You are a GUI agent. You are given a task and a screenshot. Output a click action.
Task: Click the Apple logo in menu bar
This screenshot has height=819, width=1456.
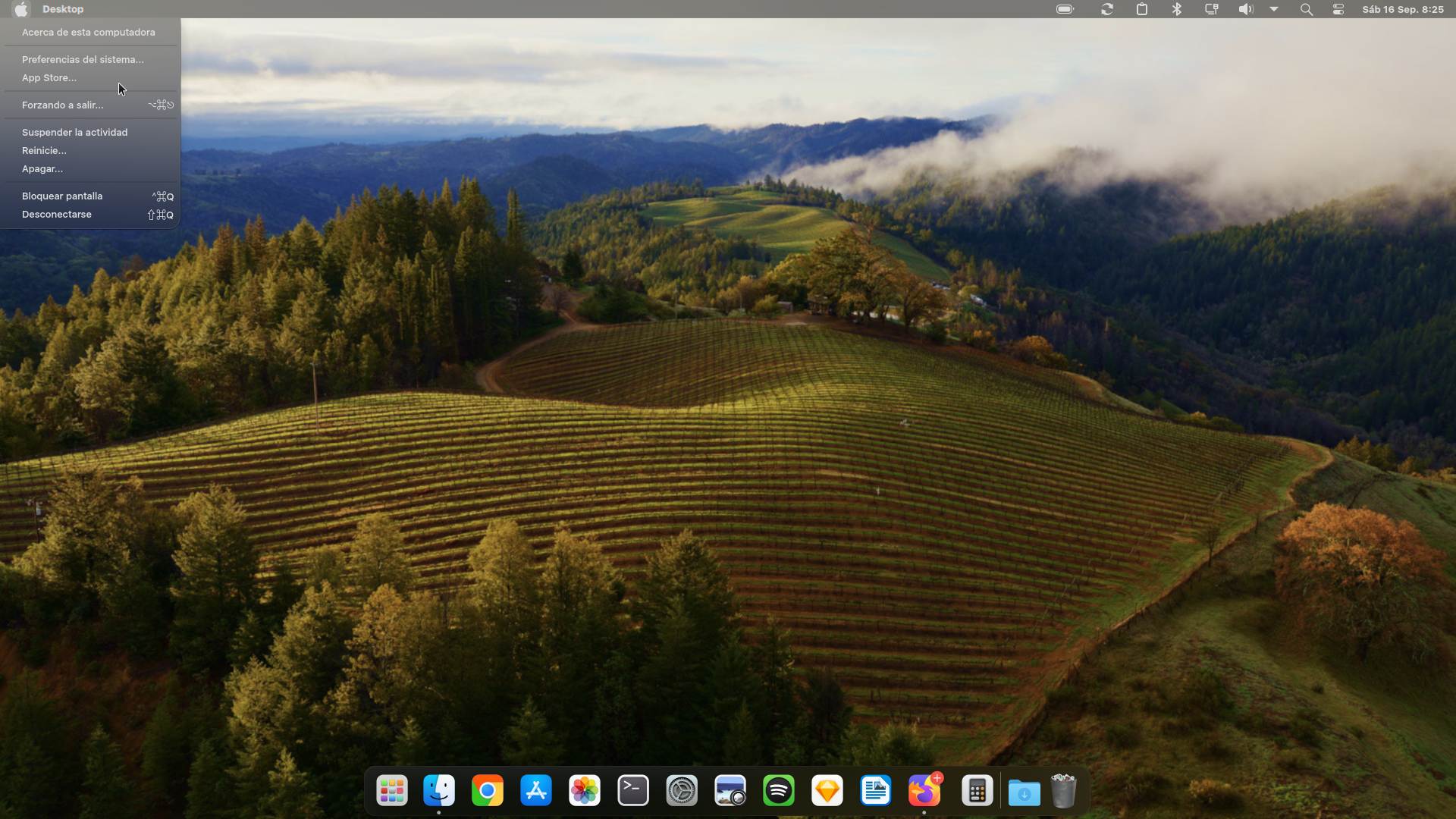click(21, 9)
